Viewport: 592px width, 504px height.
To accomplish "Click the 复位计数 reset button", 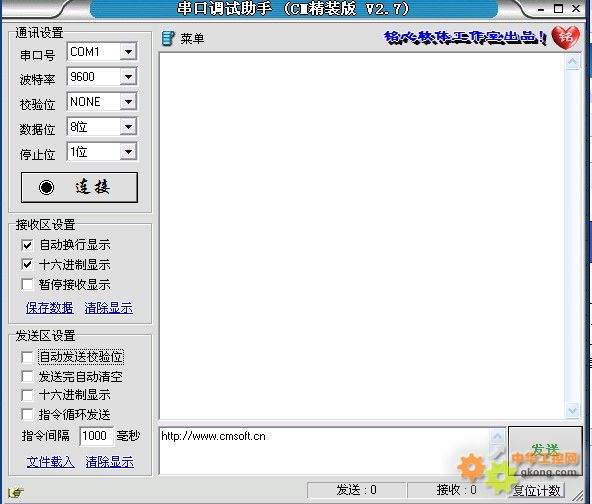I will 536,490.
